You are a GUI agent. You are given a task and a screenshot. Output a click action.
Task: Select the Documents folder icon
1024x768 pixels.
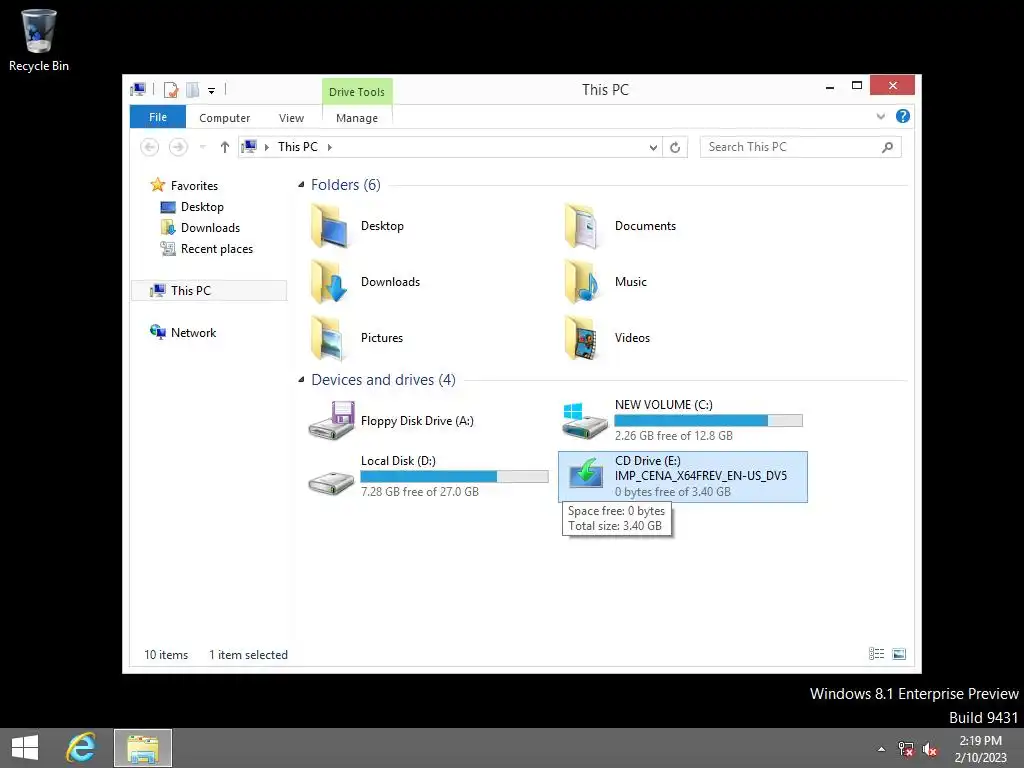click(581, 226)
